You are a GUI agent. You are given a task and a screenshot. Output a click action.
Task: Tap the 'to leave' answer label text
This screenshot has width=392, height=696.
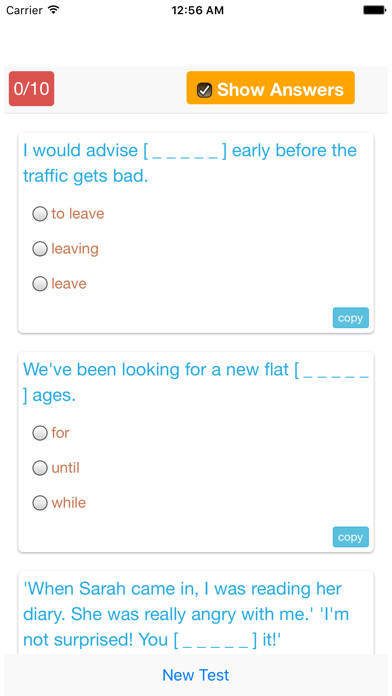(78, 214)
